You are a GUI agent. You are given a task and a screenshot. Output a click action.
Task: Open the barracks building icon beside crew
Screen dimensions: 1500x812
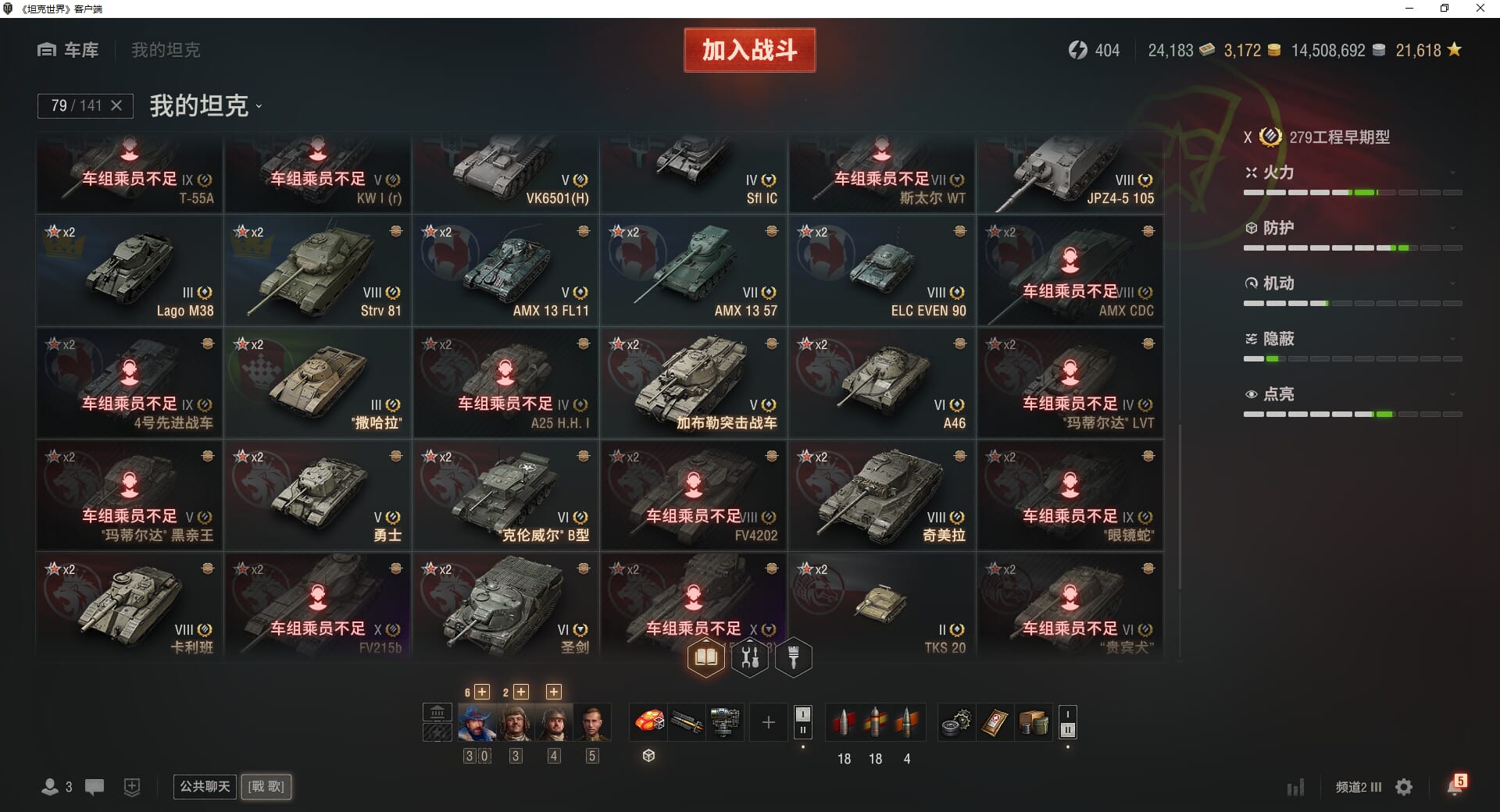click(x=437, y=712)
